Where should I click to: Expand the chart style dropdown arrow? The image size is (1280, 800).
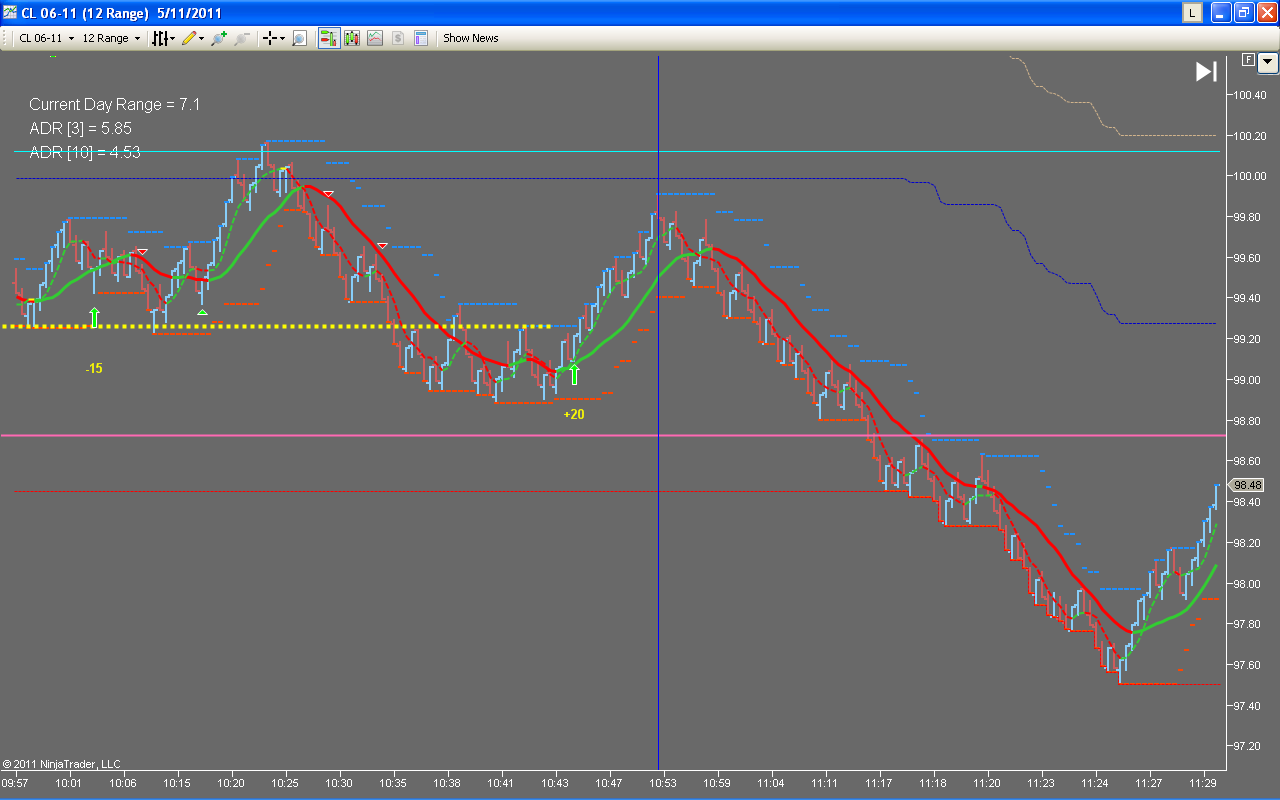click(x=173, y=38)
